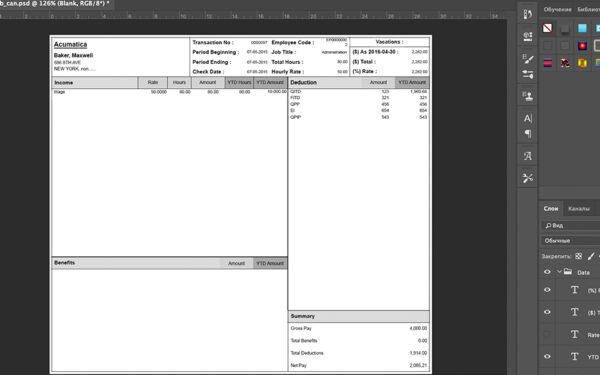
Task: Select the T thumbnail of the (%) layer
Action: click(574, 290)
